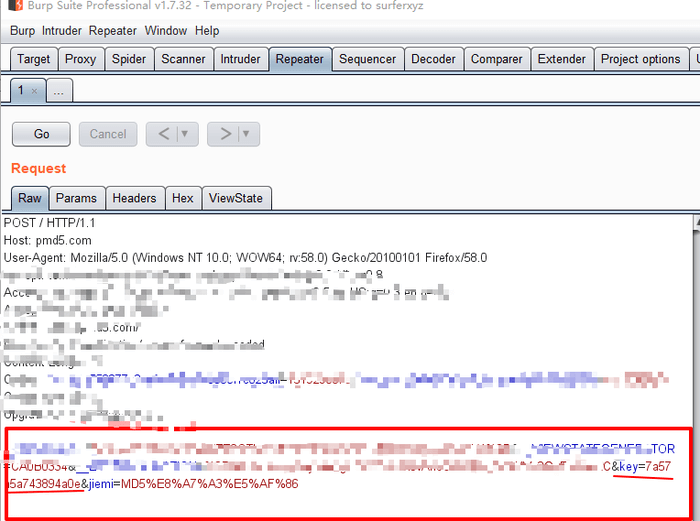Expand the forward history dropdown arrow
This screenshot has width=700, height=521.
pyautogui.click(x=246, y=134)
